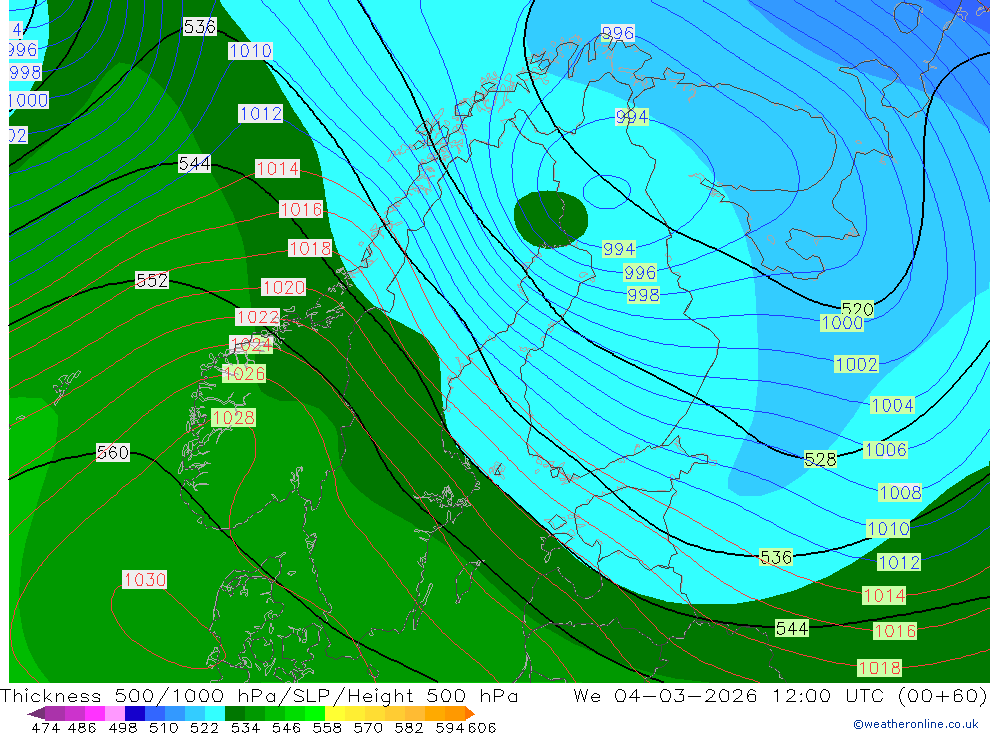This screenshot has width=1000, height=733.
Task: Select the 1002 blue isobar label
Action: [x=857, y=364]
